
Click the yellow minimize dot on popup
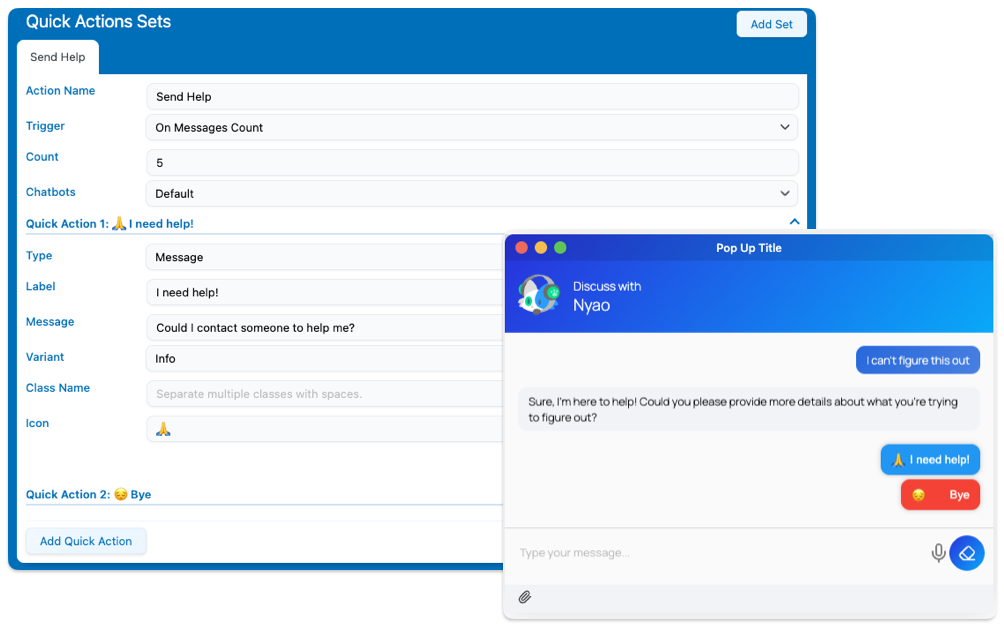(x=541, y=248)
